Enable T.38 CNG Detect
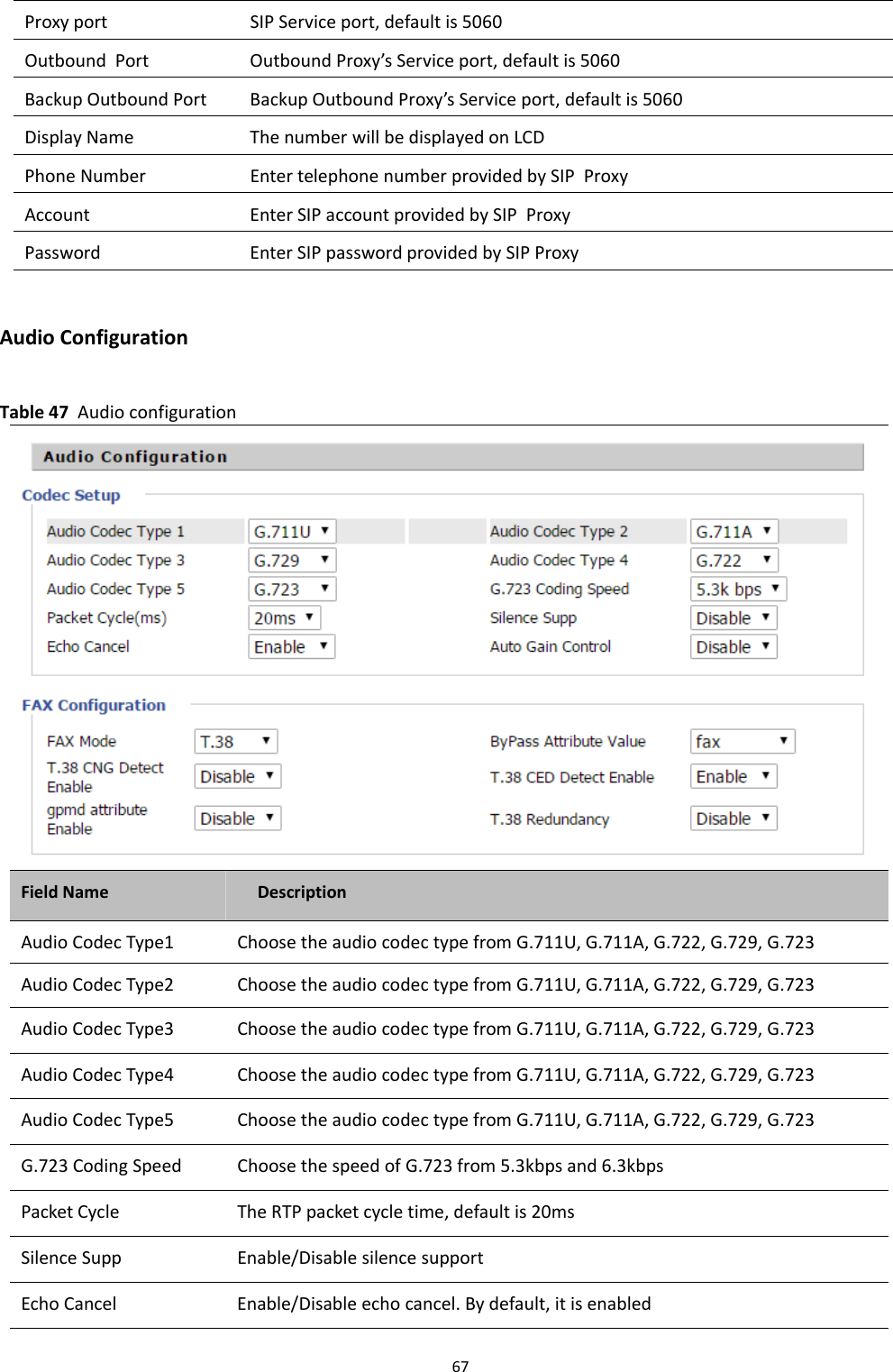 (237, 775)
